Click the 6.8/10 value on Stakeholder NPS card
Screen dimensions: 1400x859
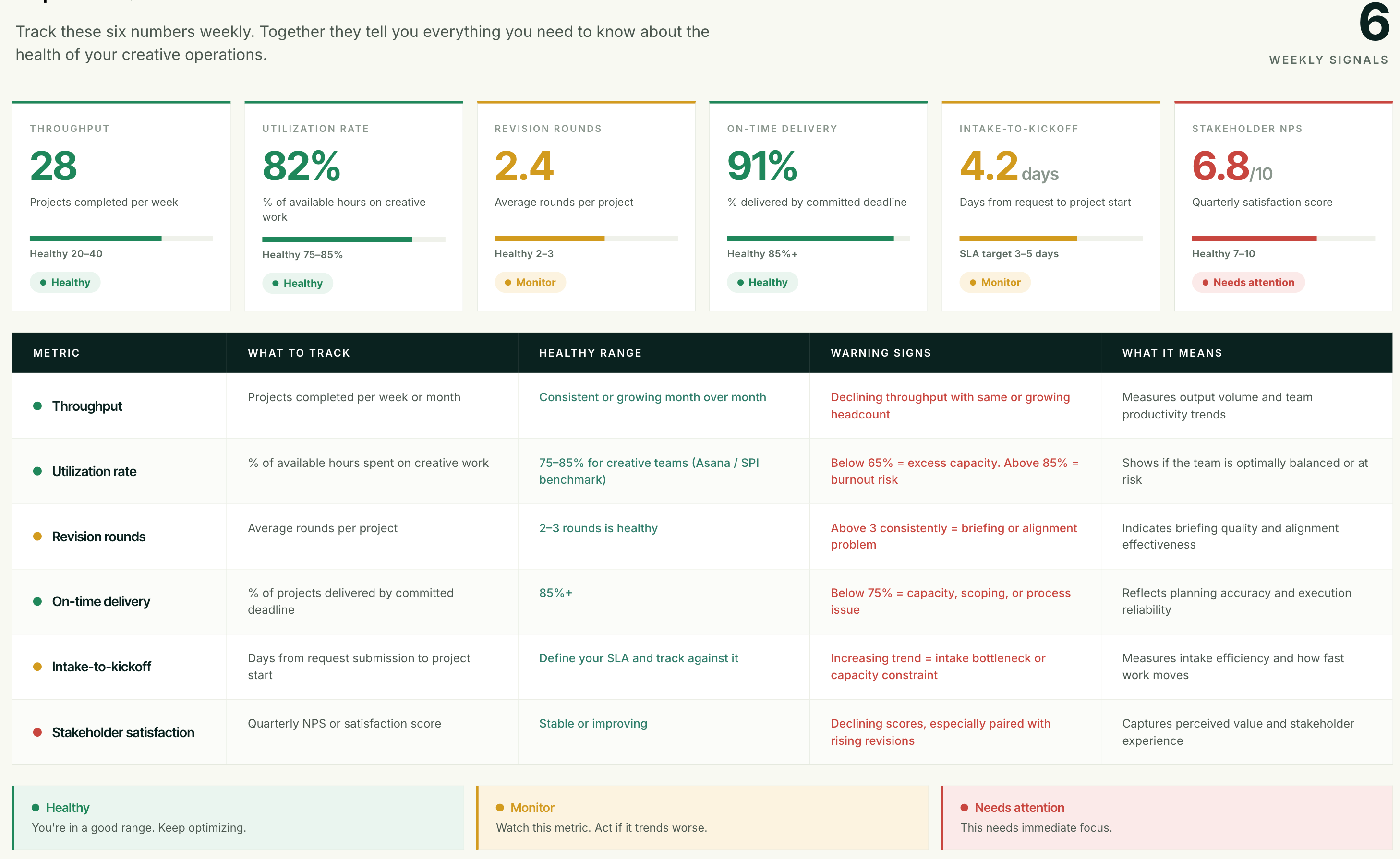(x=1232, y=166)
